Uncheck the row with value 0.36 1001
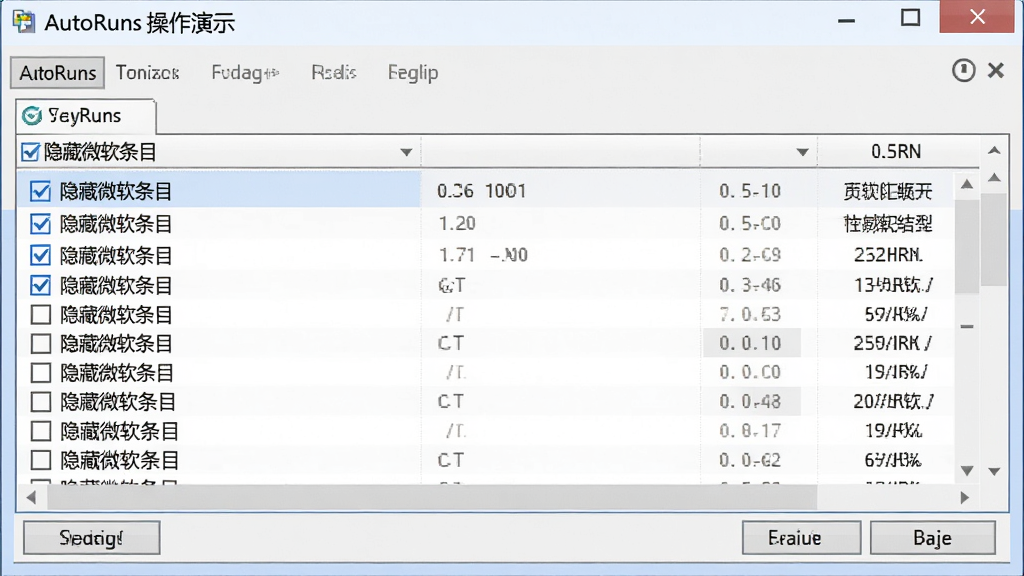 point(40,191)
